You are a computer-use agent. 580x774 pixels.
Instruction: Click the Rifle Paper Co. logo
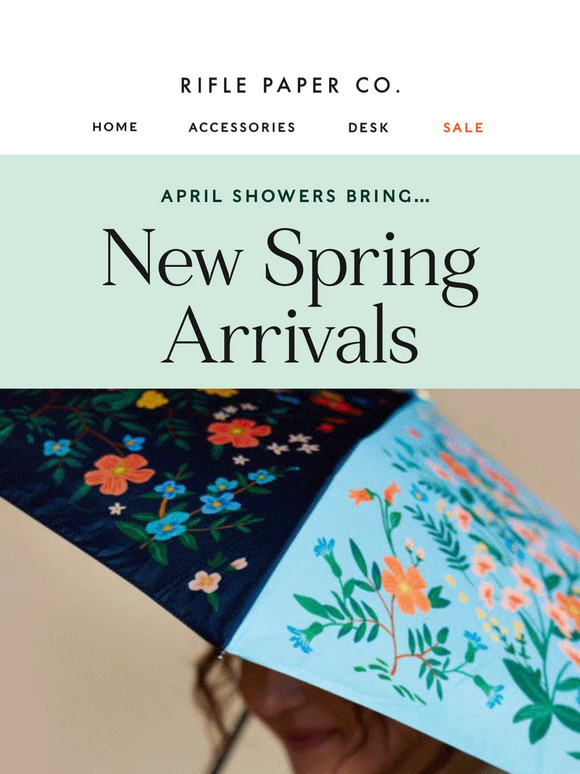(290, 85)
